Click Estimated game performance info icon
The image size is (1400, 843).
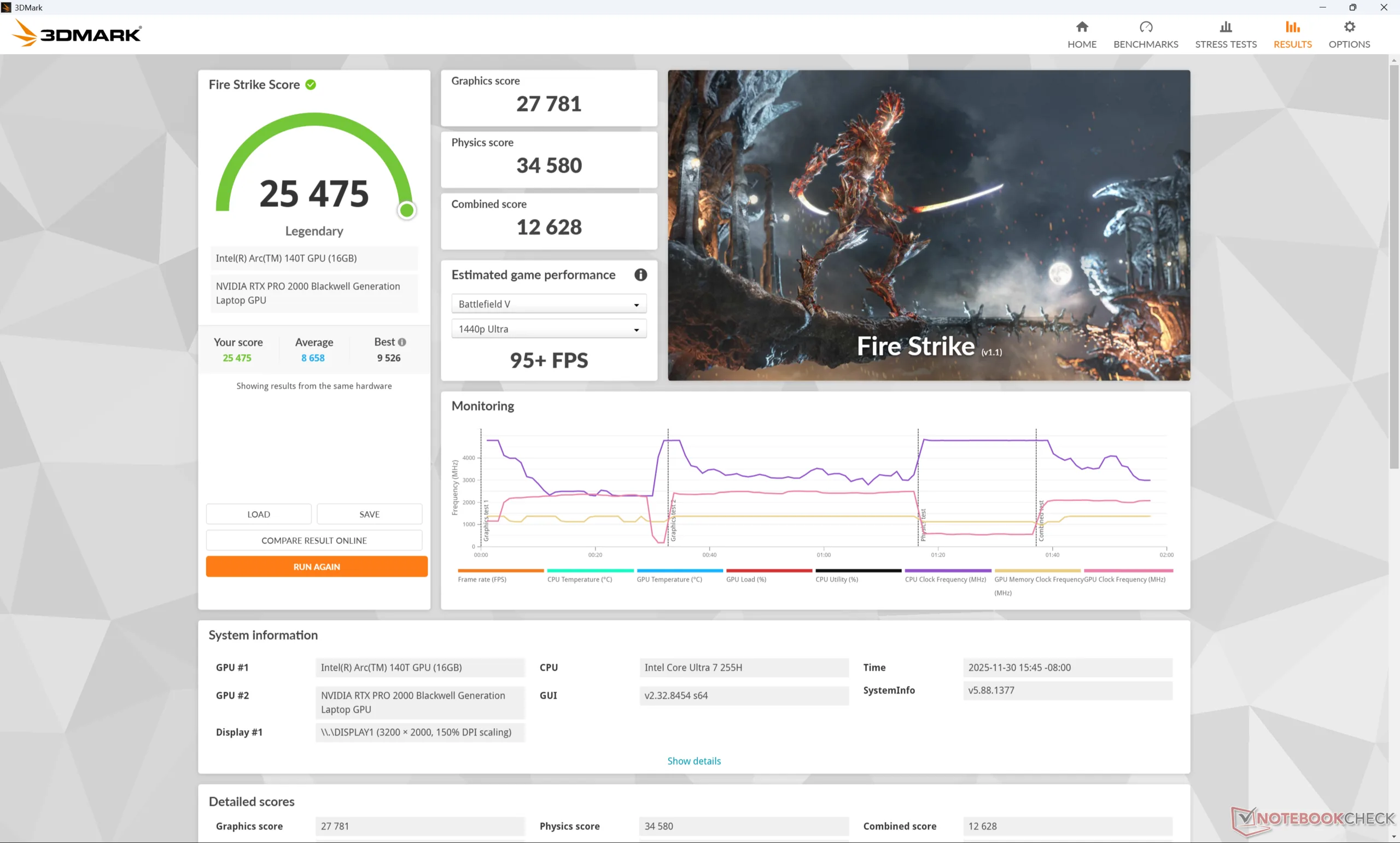click(640, 275)
